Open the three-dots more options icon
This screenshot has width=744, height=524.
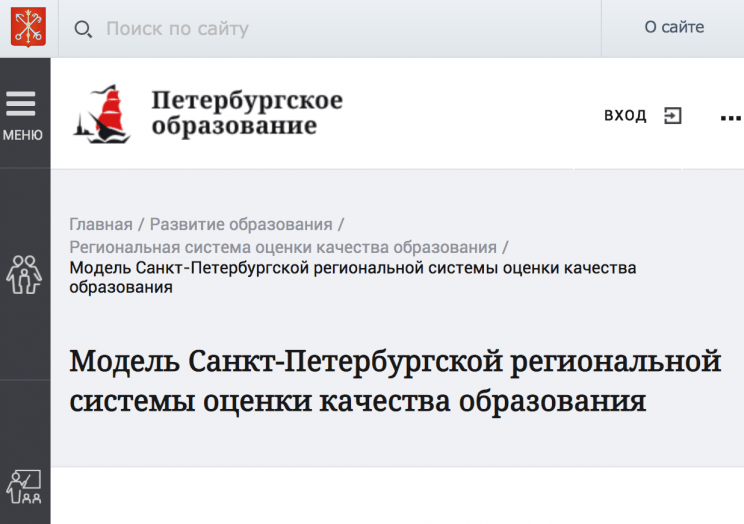(730, 117)
